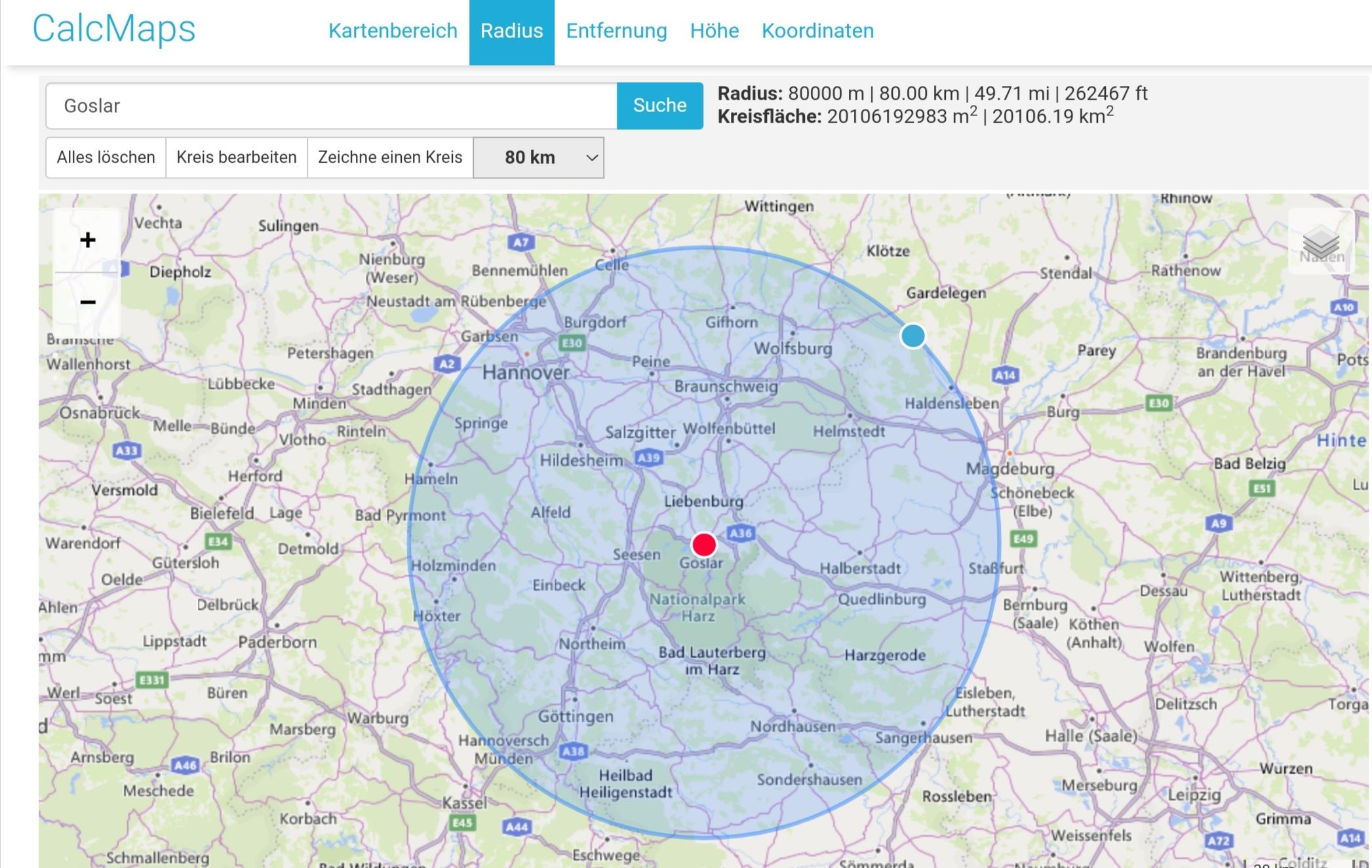Screen dimensions: 1372x868
Task: Click the Hildesheim city label
Action: (x=581, y=461)
